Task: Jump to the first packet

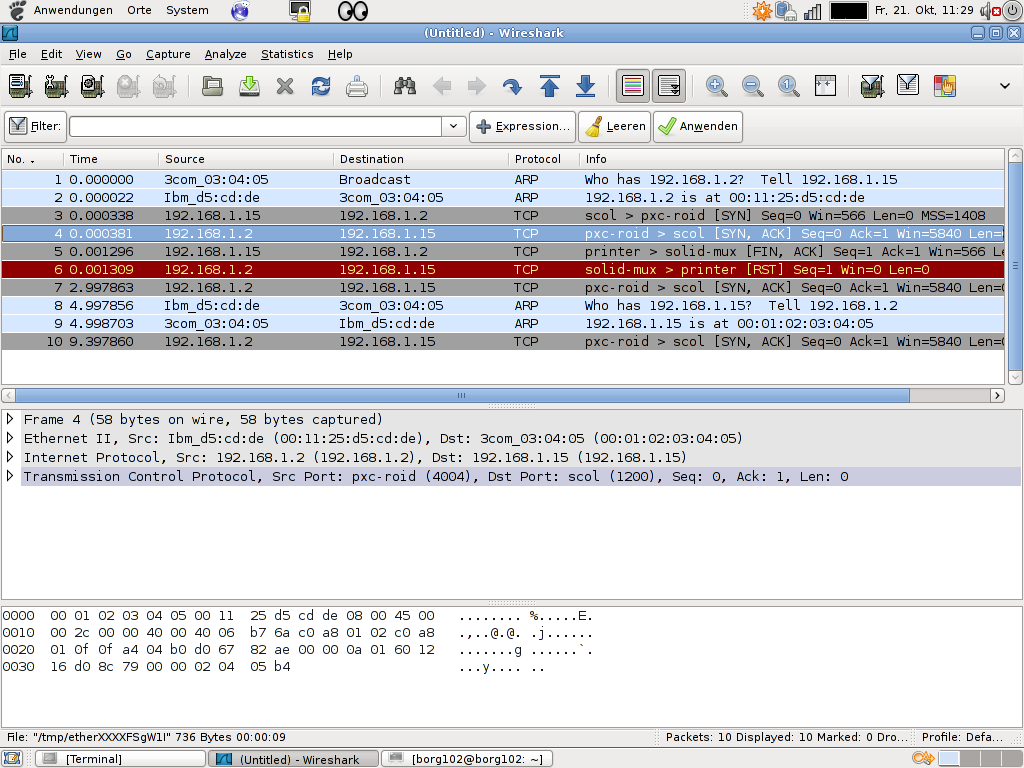Action: pos(549,86)
